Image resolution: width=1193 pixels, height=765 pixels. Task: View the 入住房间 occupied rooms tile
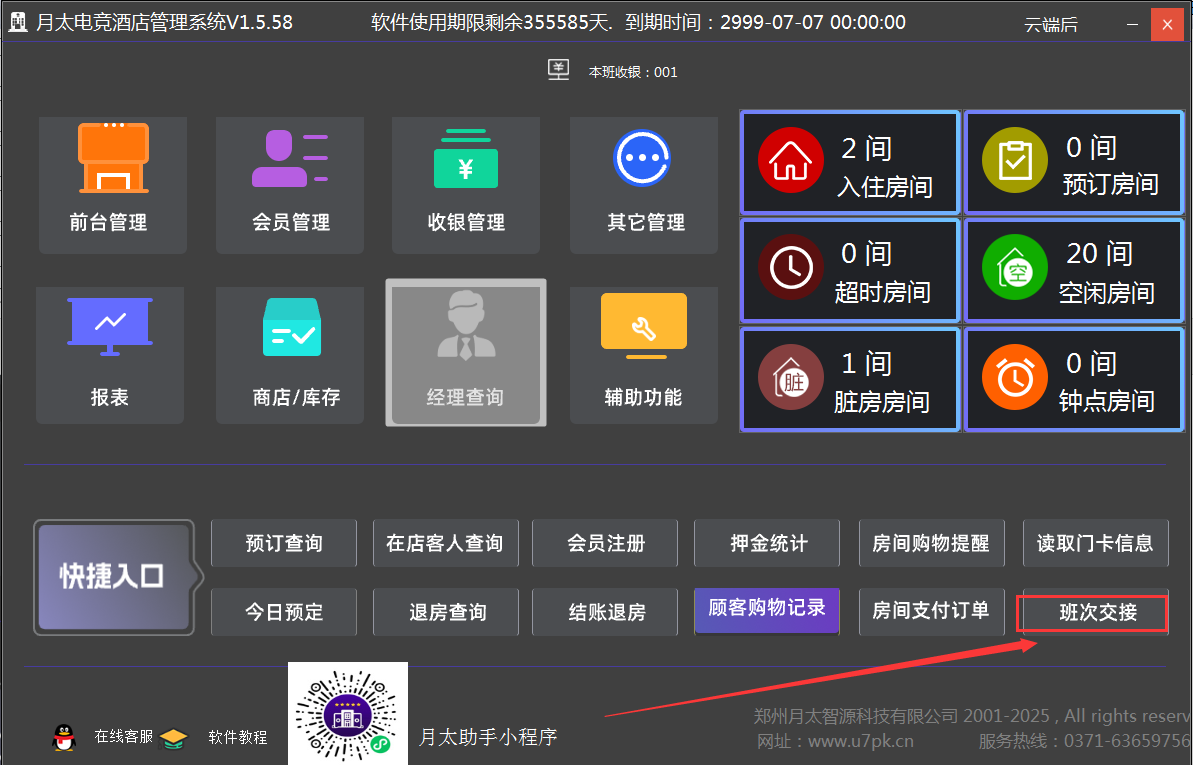[x=850, y=164]
